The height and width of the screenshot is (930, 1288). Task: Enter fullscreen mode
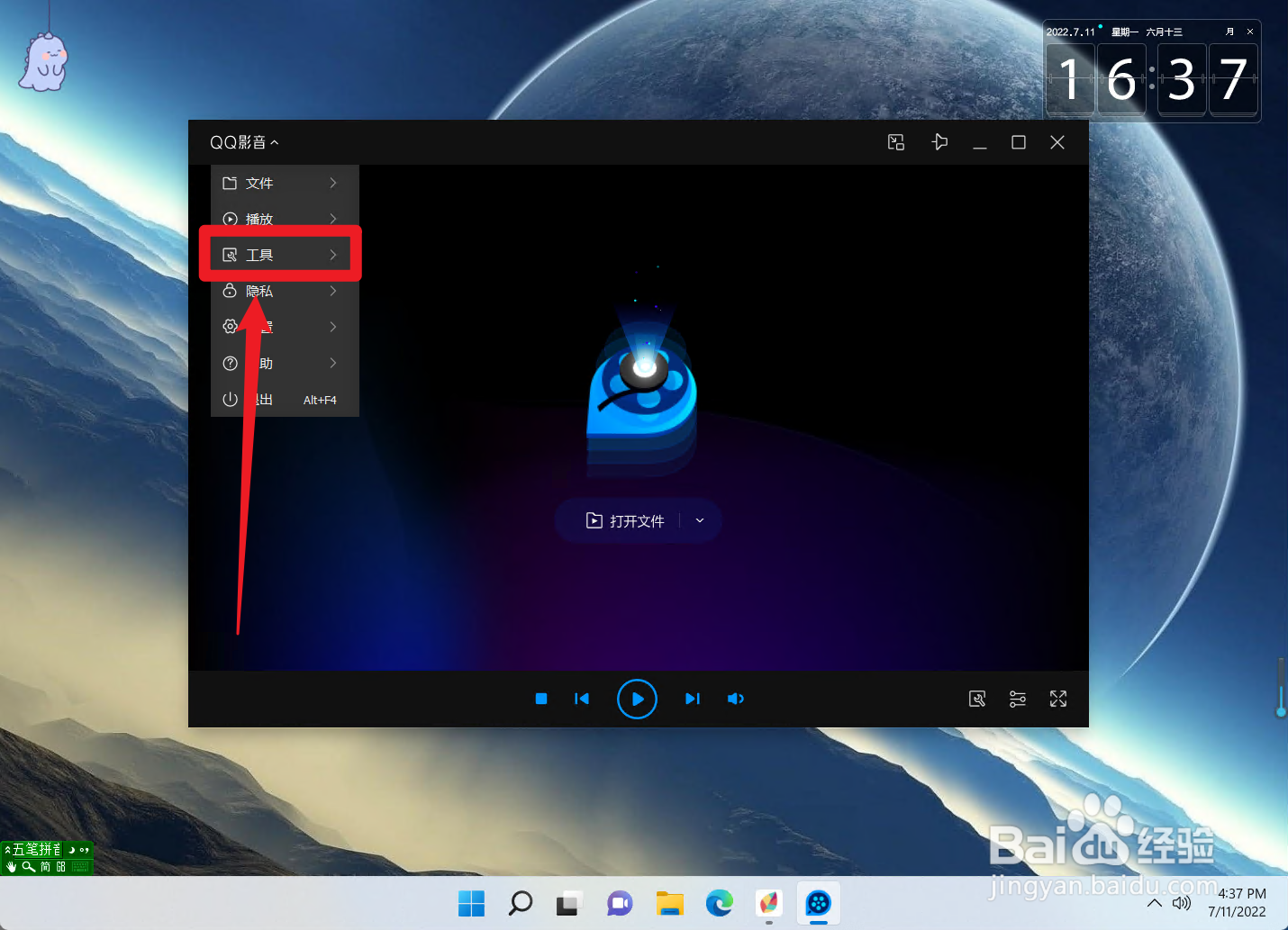tap(1058, 699)
